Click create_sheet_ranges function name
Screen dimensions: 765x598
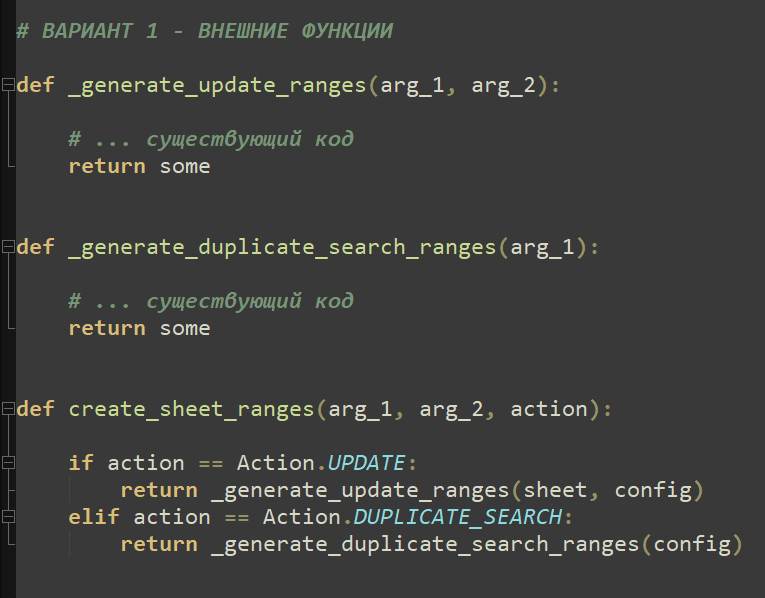pyautogui.click(x=192, y=409)
